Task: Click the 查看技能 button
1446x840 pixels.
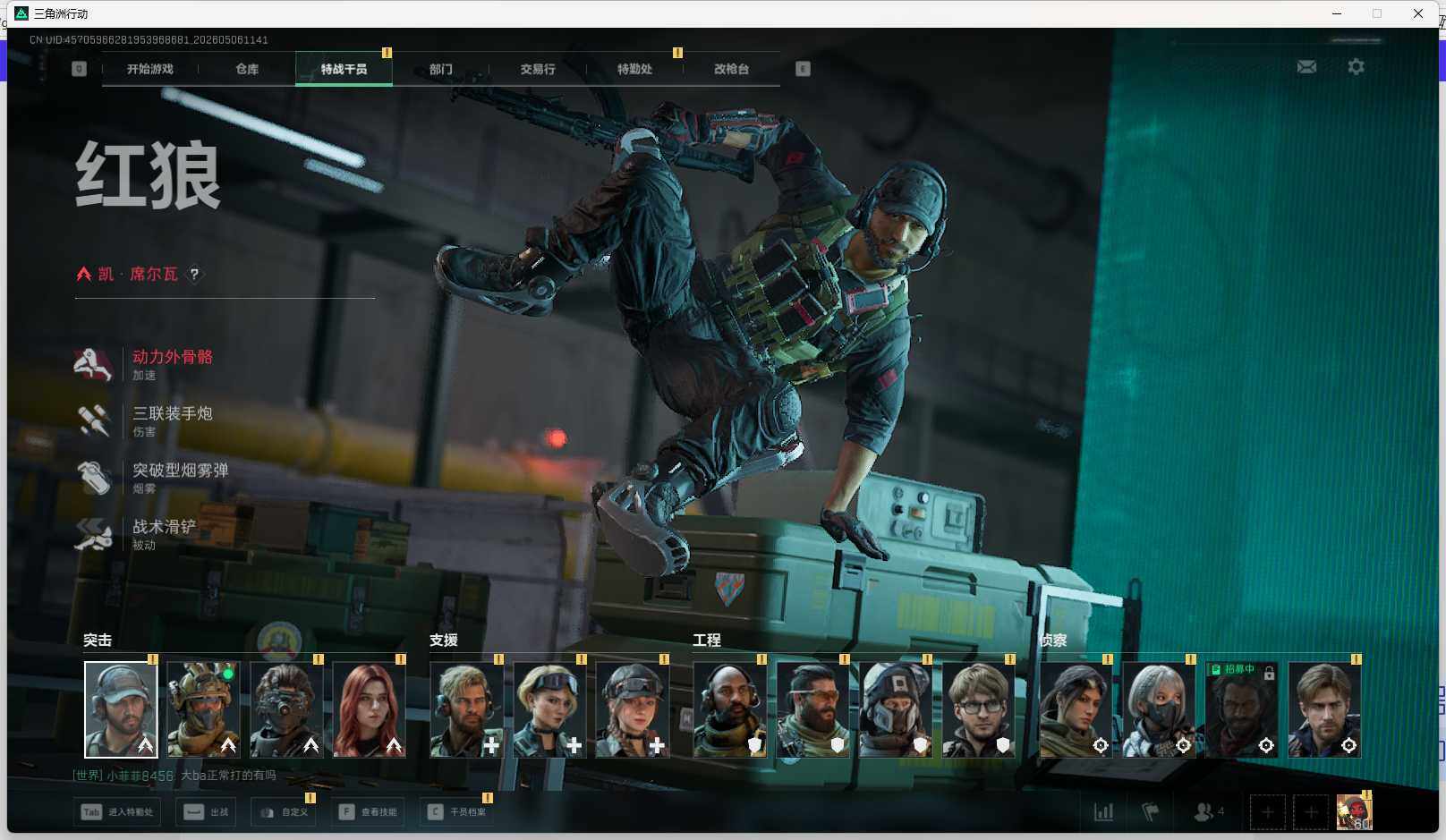Action: click(x=368, y=812)
